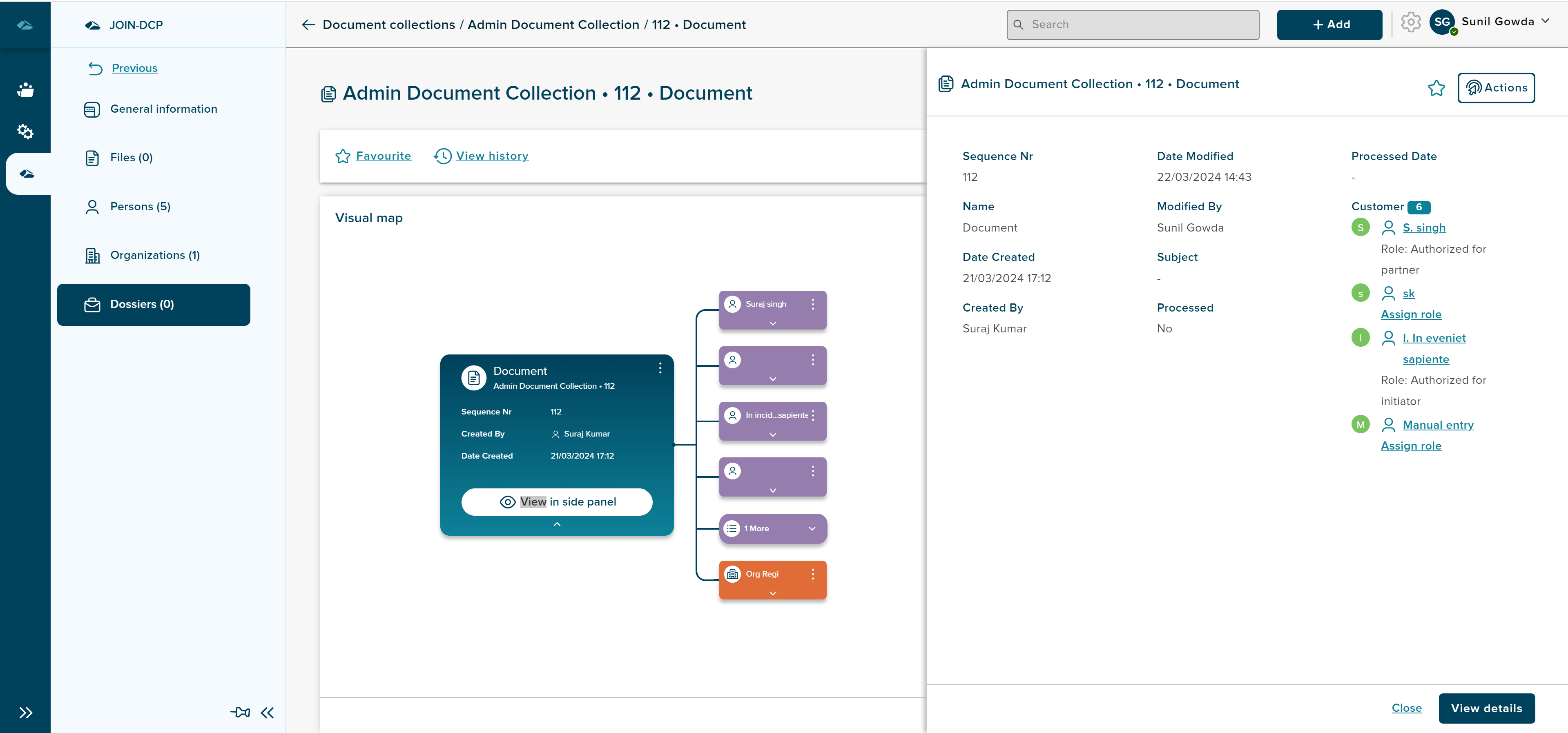Expand the Suraj singh node chevron

pos(772,323)
